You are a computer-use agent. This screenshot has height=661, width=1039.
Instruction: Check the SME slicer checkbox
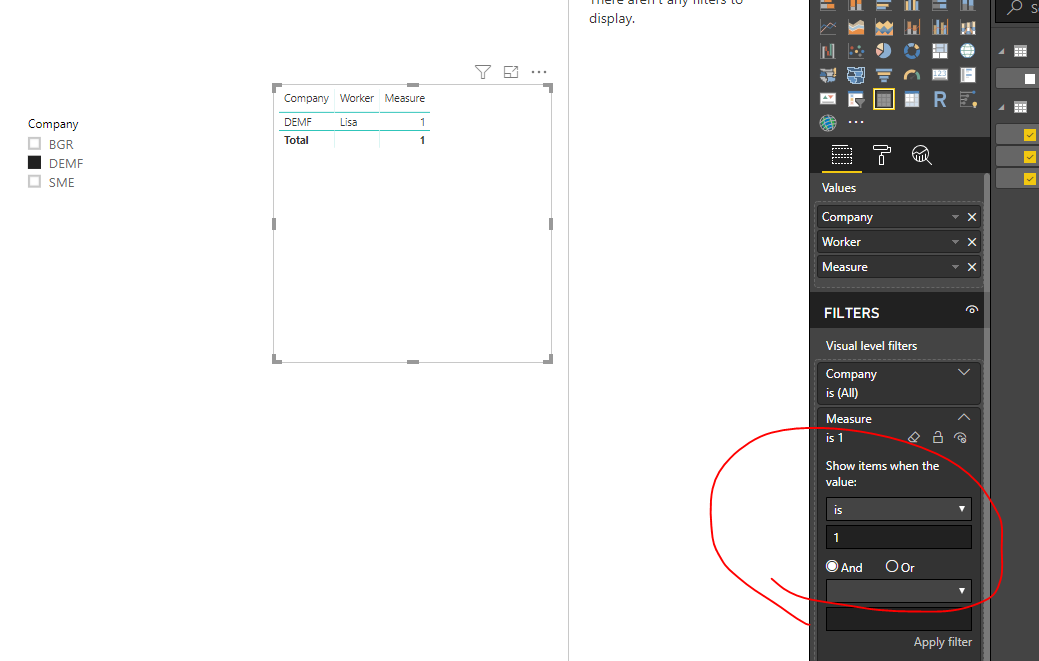[34, 181]
